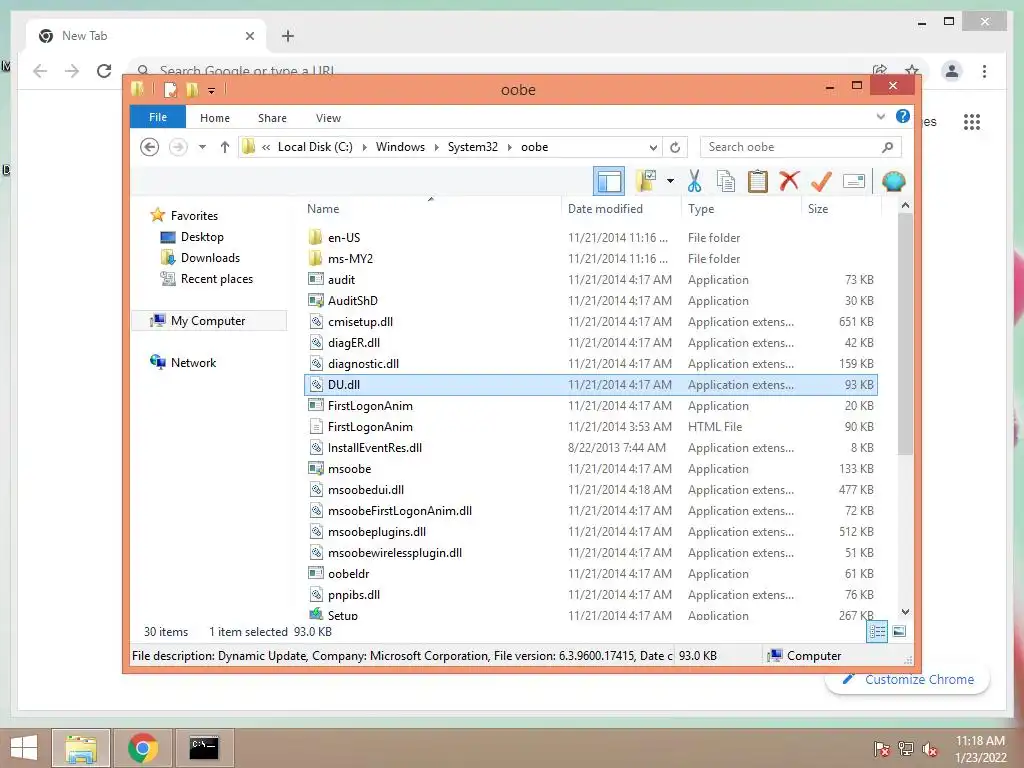Open File Explorer from the taskbar
This screenshot has height=768, width=1024.
click(81, 748)
